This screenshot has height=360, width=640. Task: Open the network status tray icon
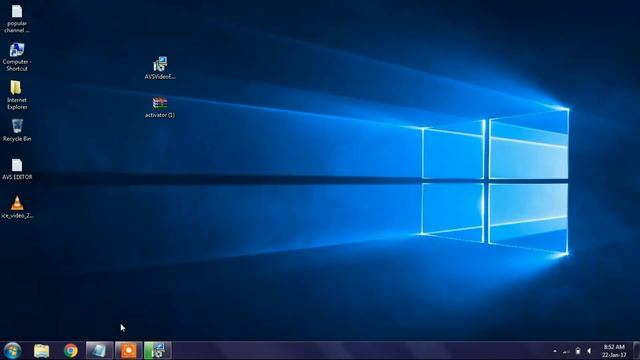(x=566, y=351)
